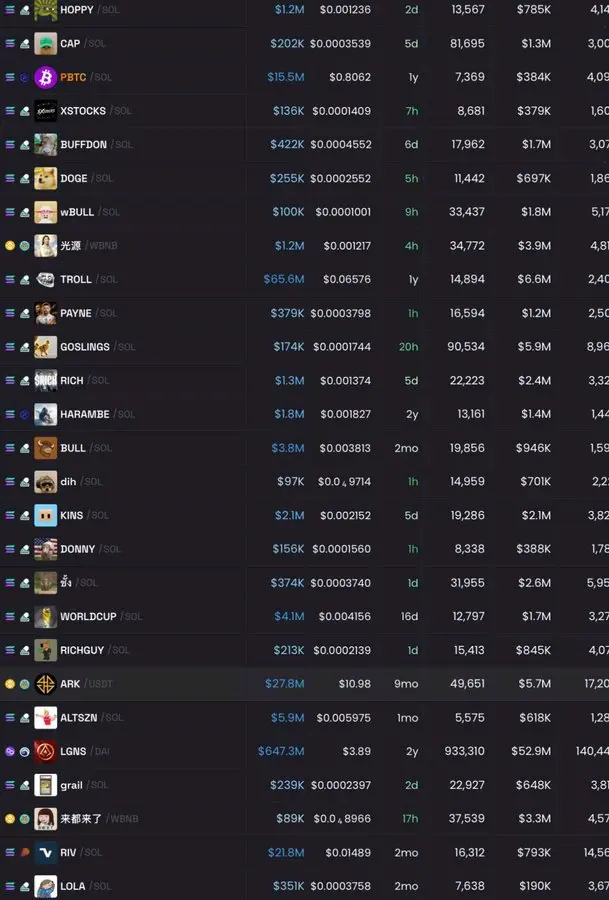Click the 16d age in WORLDCUP row
The height and width of the screenshot is (900, 609).
[409, 616]
